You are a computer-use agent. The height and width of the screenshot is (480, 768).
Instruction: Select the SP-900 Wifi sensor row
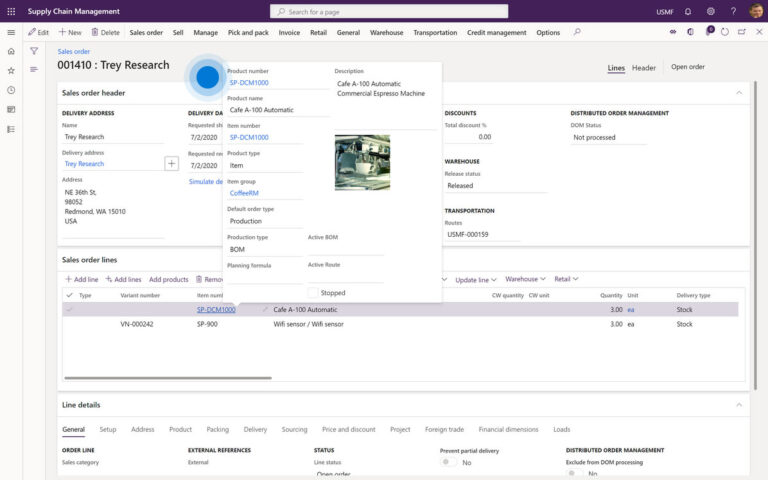point(400,324)
